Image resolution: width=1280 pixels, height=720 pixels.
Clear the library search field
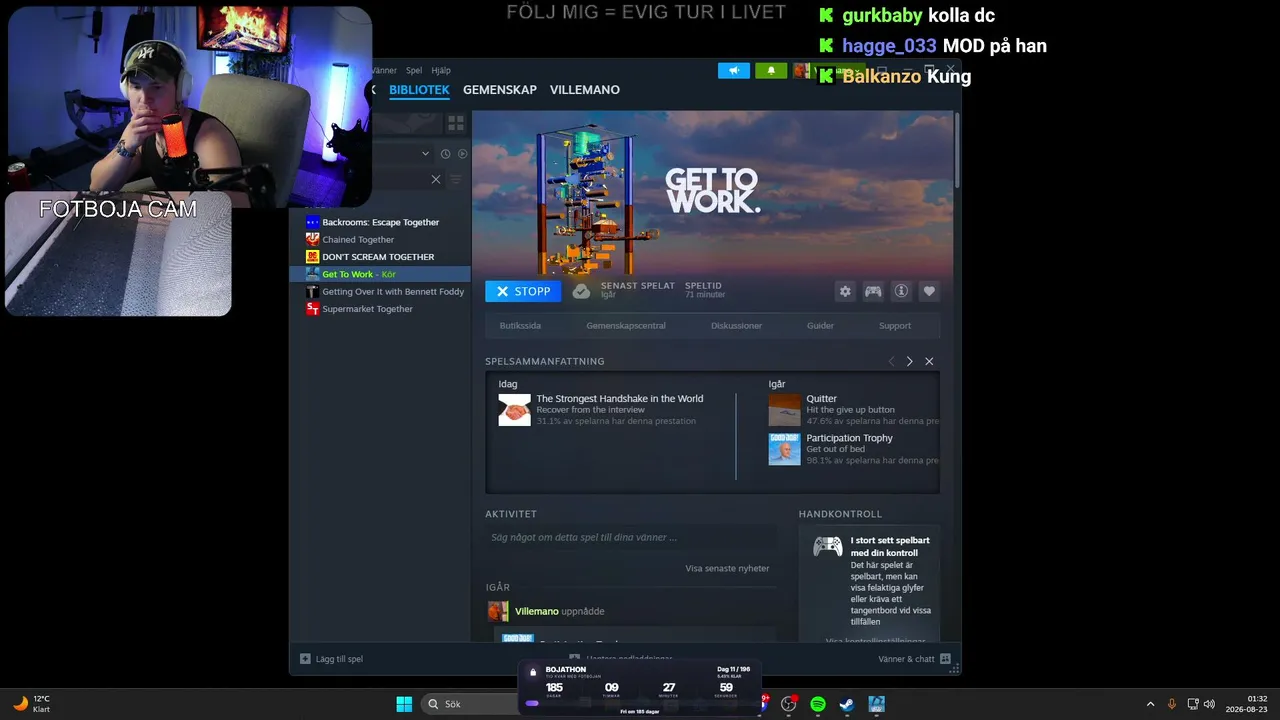(x=435, y=179)
